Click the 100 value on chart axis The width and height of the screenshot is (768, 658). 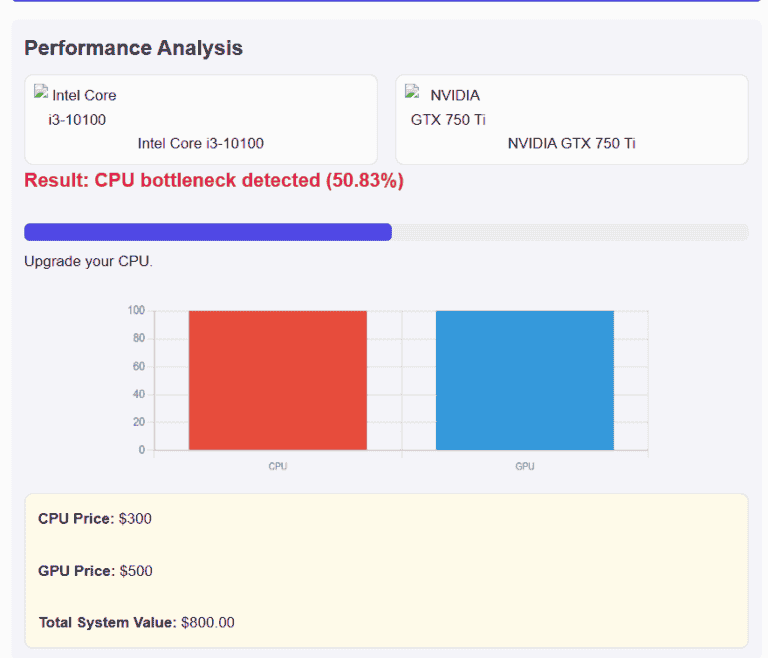[136, 310]
